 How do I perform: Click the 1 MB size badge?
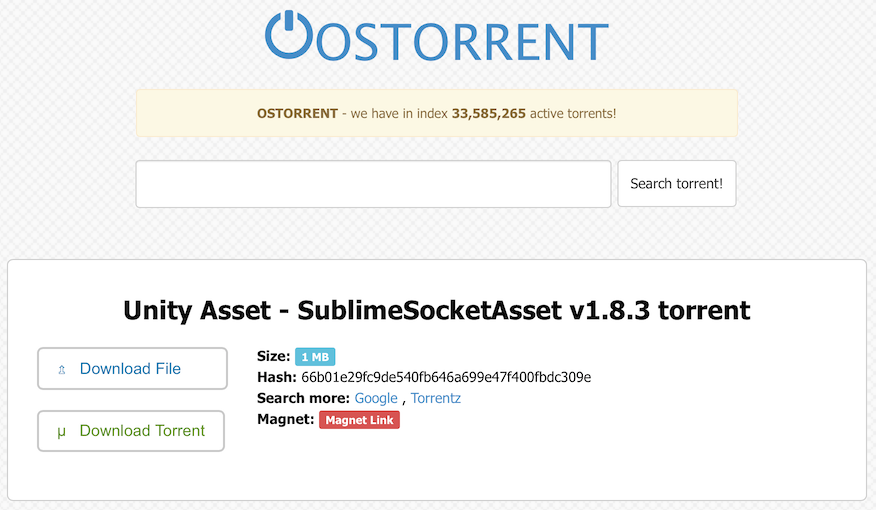click(x=315, y=356)
